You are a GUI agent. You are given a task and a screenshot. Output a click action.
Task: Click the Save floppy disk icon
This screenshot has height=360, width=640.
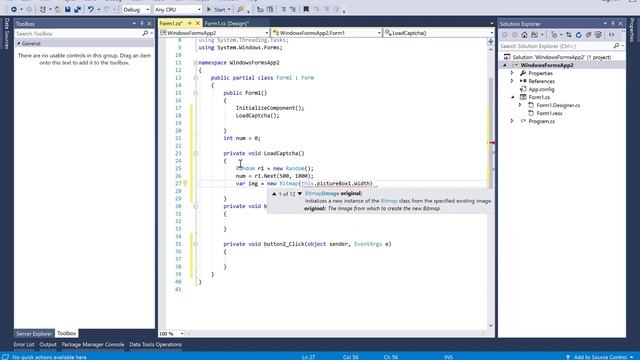tap(68, 9)
